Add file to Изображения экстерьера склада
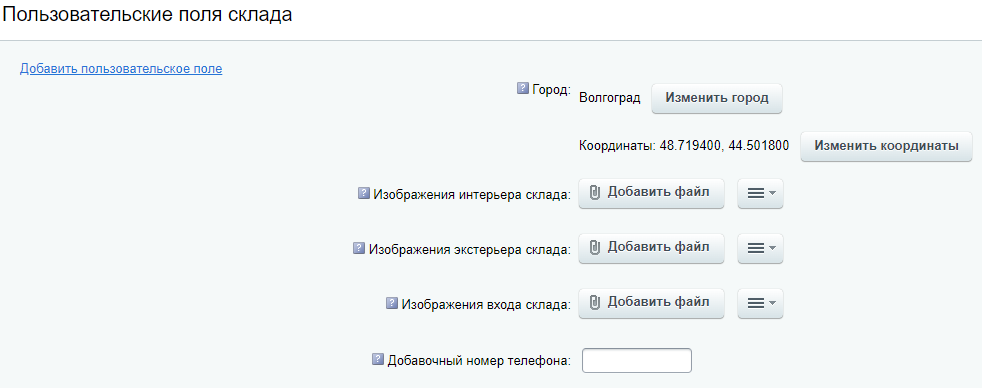982x388 pixels. click(651, 248)
